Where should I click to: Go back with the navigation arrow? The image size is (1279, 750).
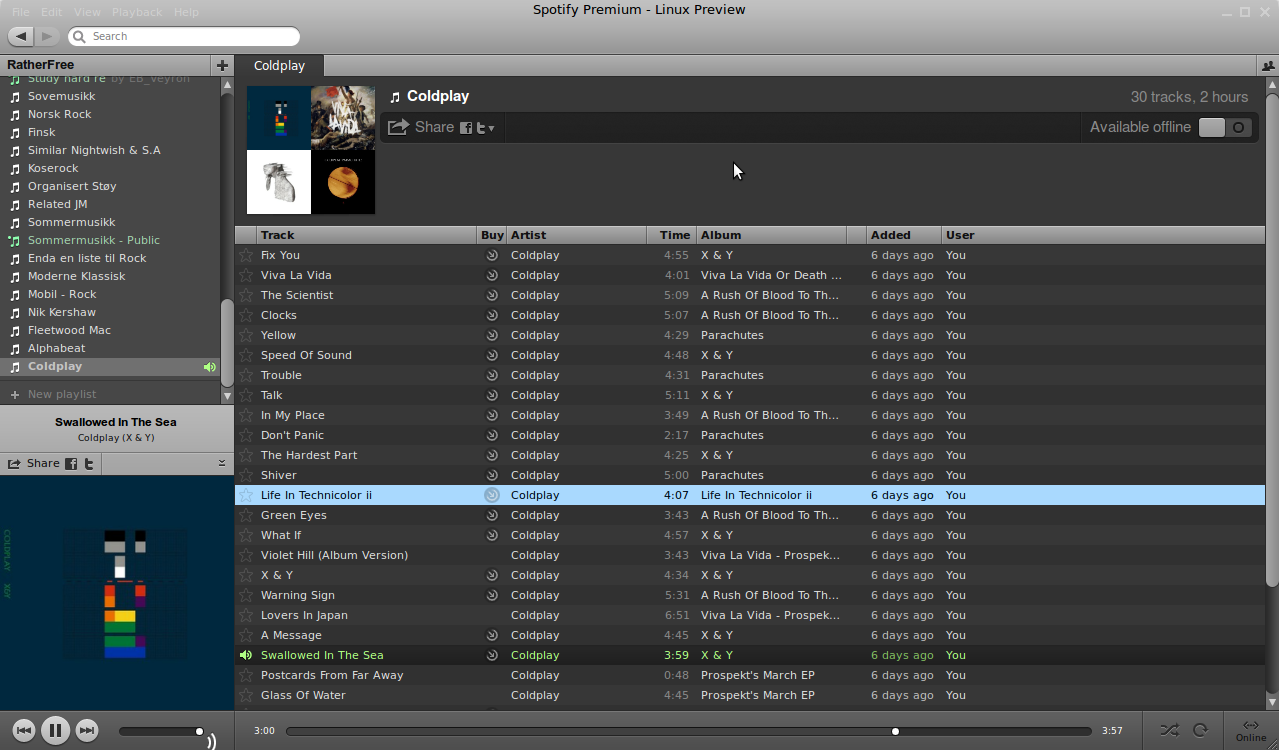tap(21, 36)
